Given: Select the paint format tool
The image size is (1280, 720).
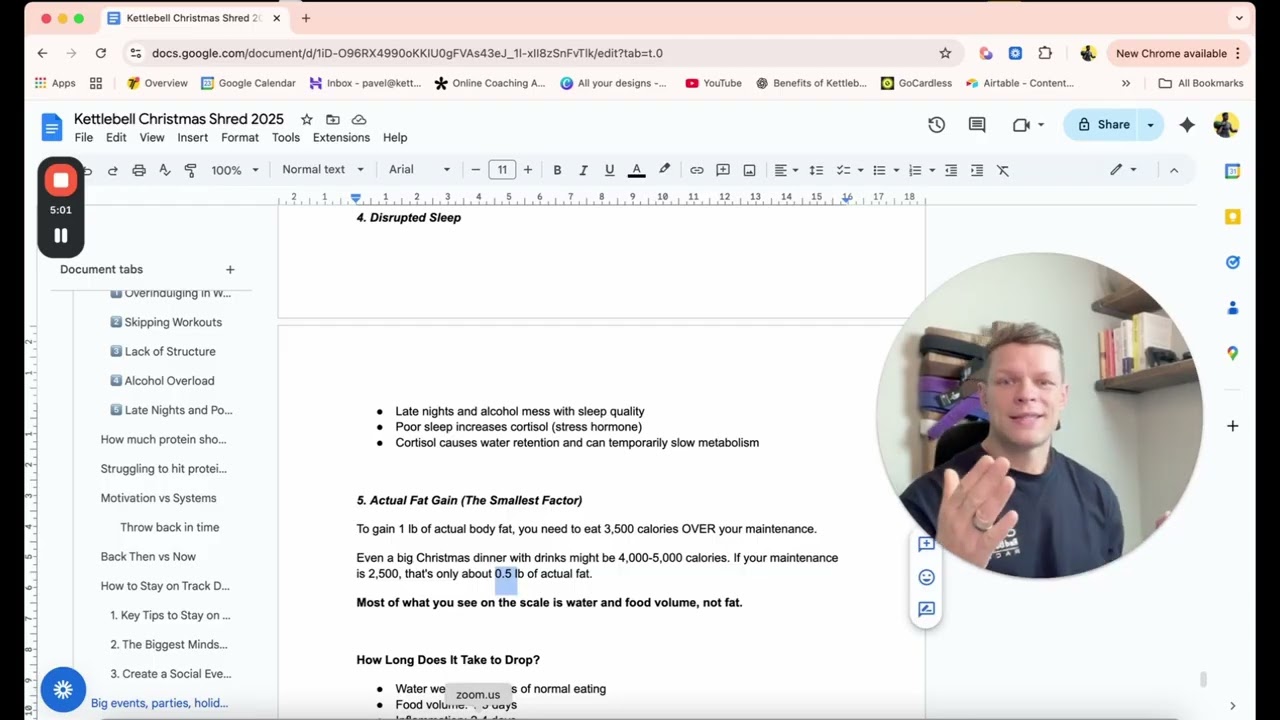Looking at the screenshot, I should 191,170.
